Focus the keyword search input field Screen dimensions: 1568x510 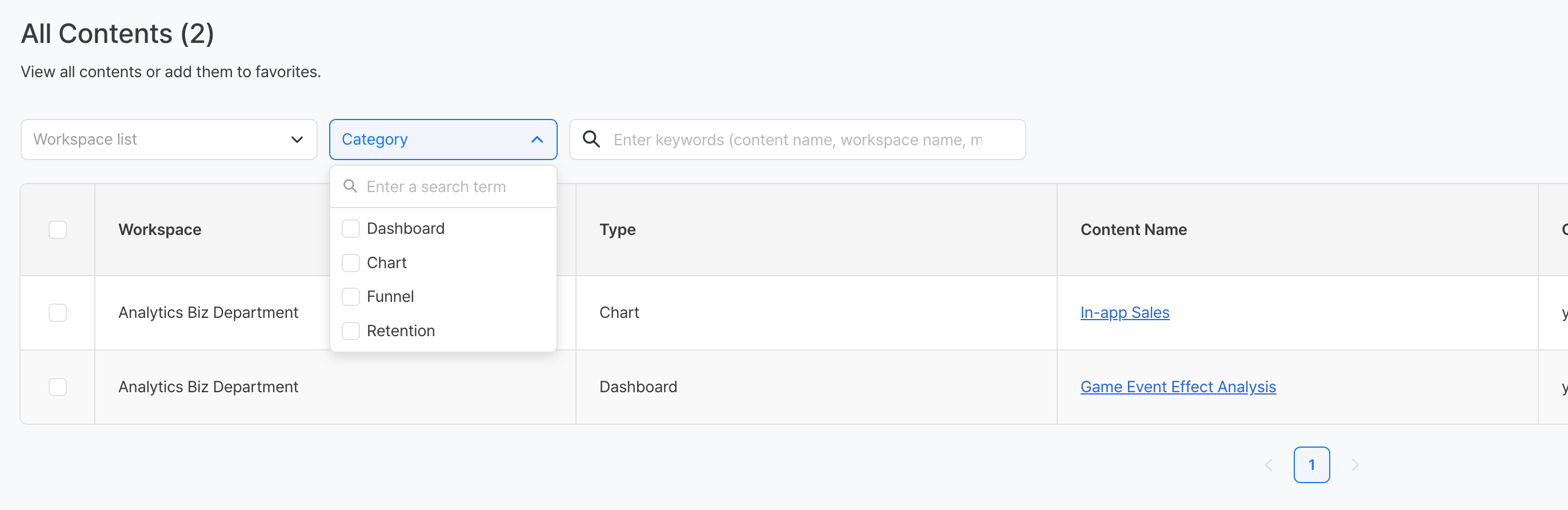coord(797,140)
